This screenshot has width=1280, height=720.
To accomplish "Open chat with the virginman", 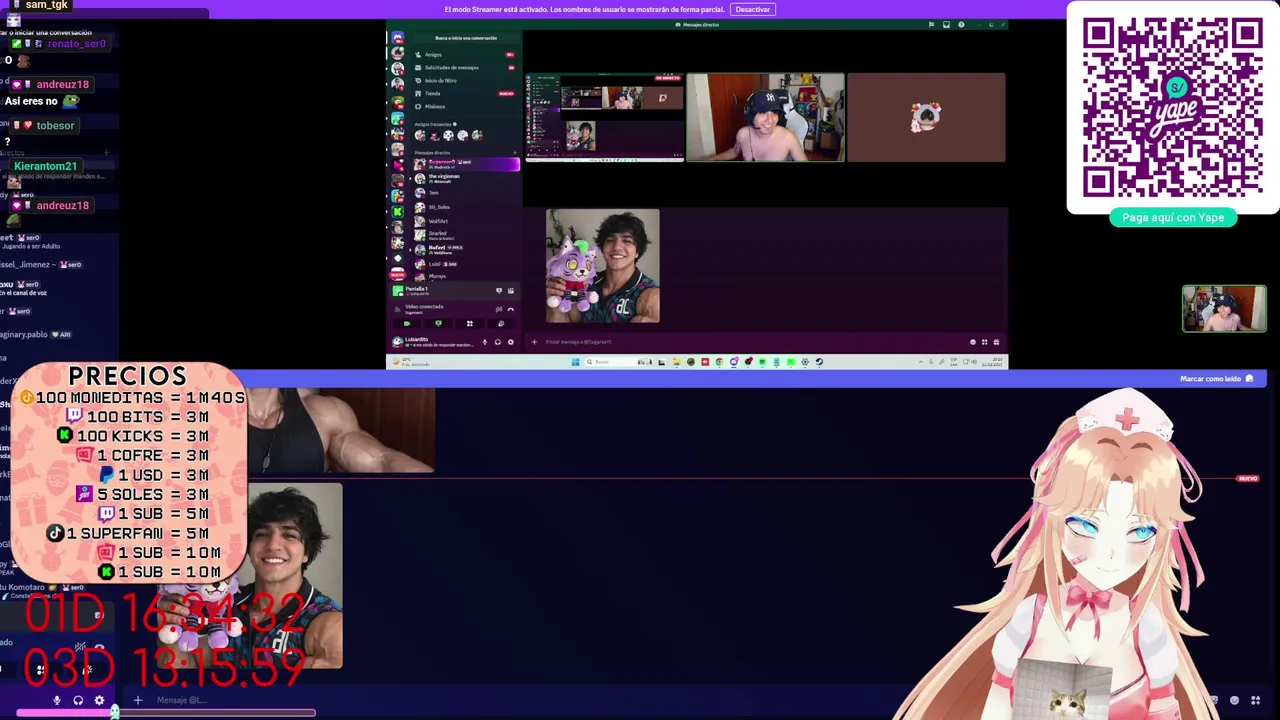I will click(x=466, y=179).
